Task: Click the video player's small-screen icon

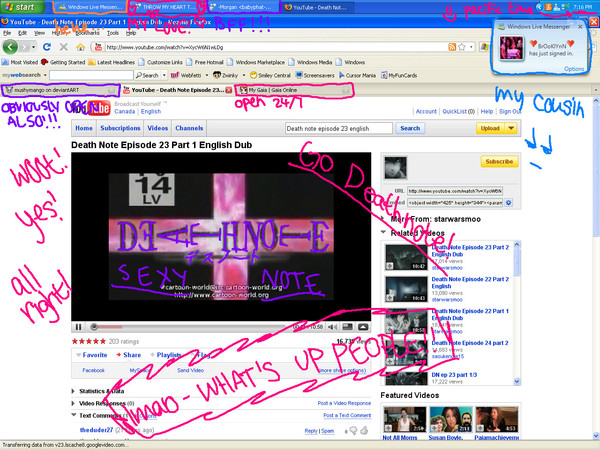Action: point(347,327)
